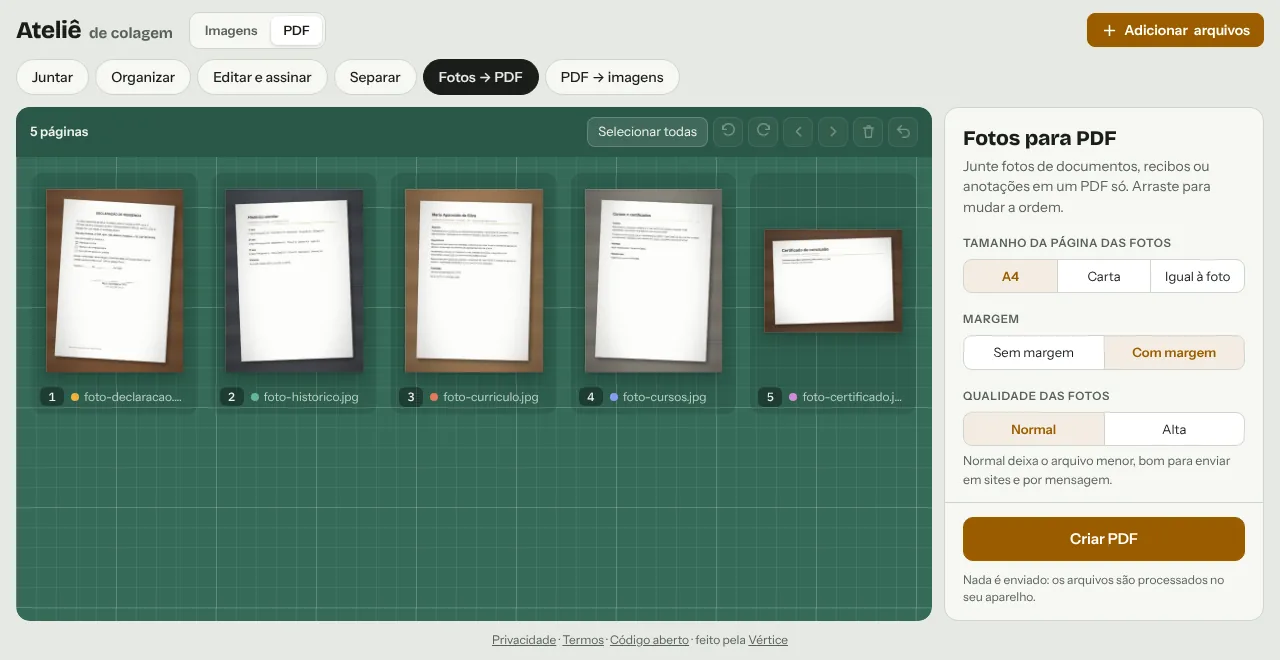The image size is (1280, 660).
Task: Set photo quality to Normal
Action: point(1034,430)
